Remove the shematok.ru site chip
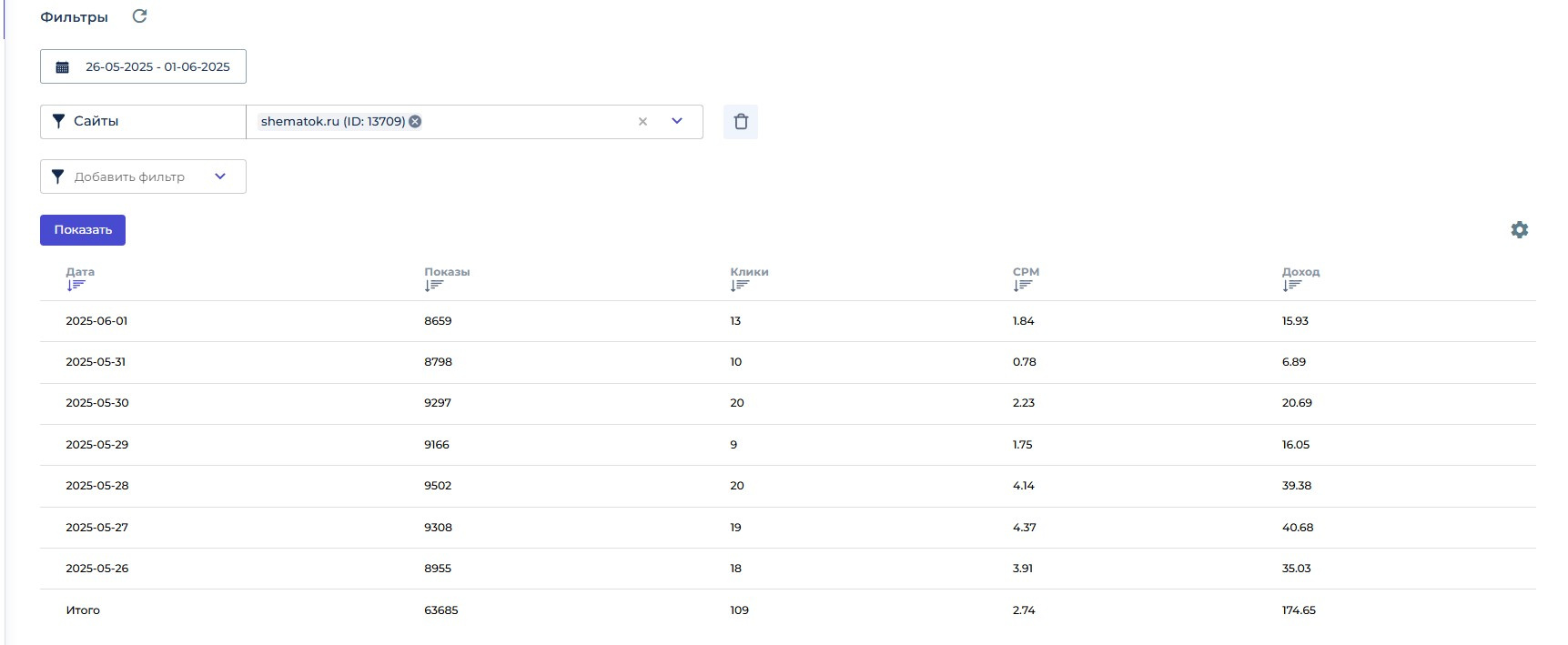1568x645 pixels. click(415, 122)
